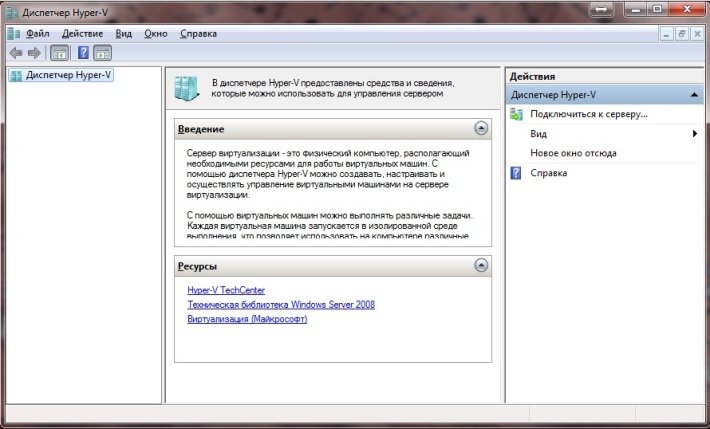The image size is (710, 429).
Task: Click the tree icon next to Диспетчер Hyper-V
Action: coord(16,75)
